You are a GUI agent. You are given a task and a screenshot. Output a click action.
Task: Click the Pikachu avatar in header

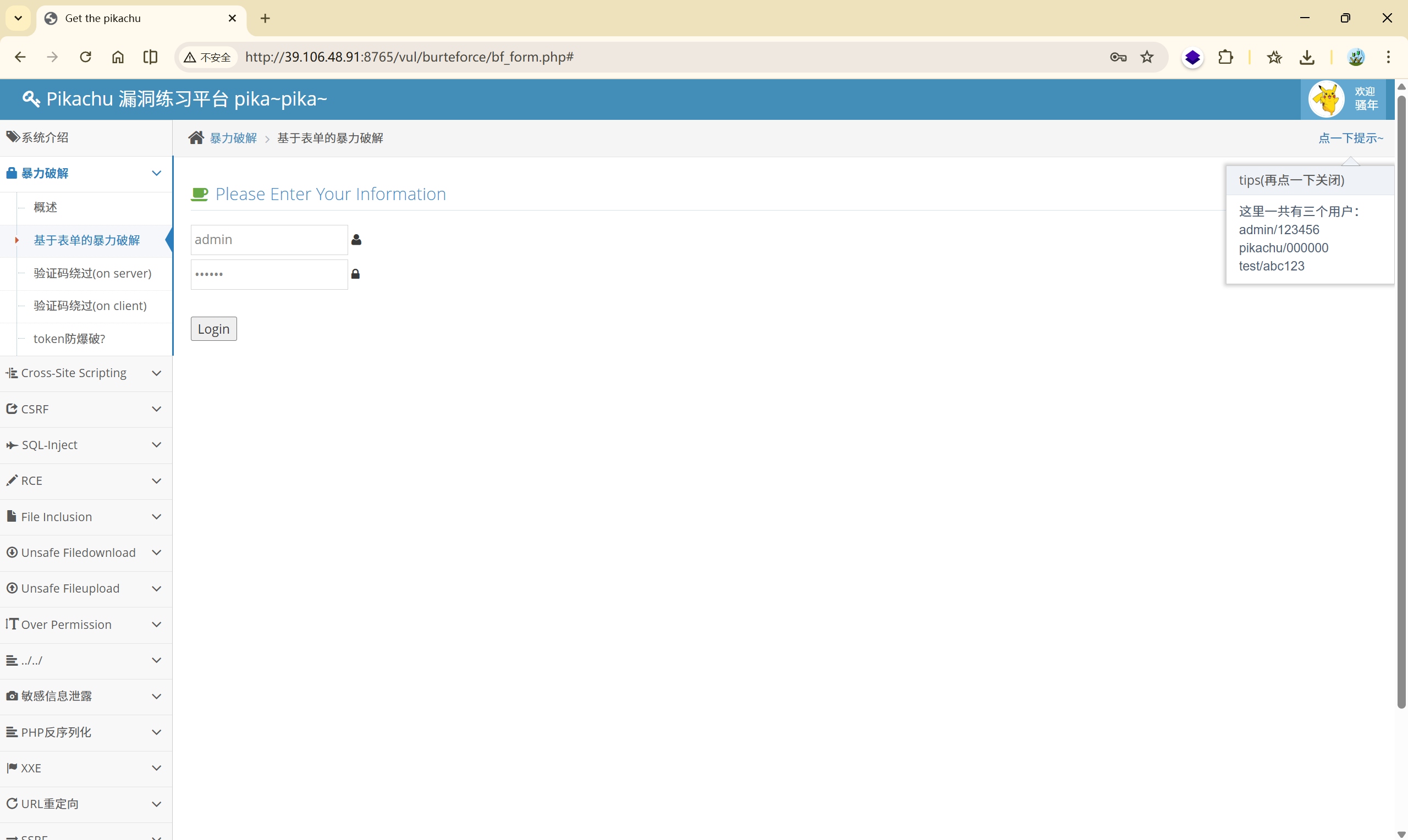click(1325, 100)
